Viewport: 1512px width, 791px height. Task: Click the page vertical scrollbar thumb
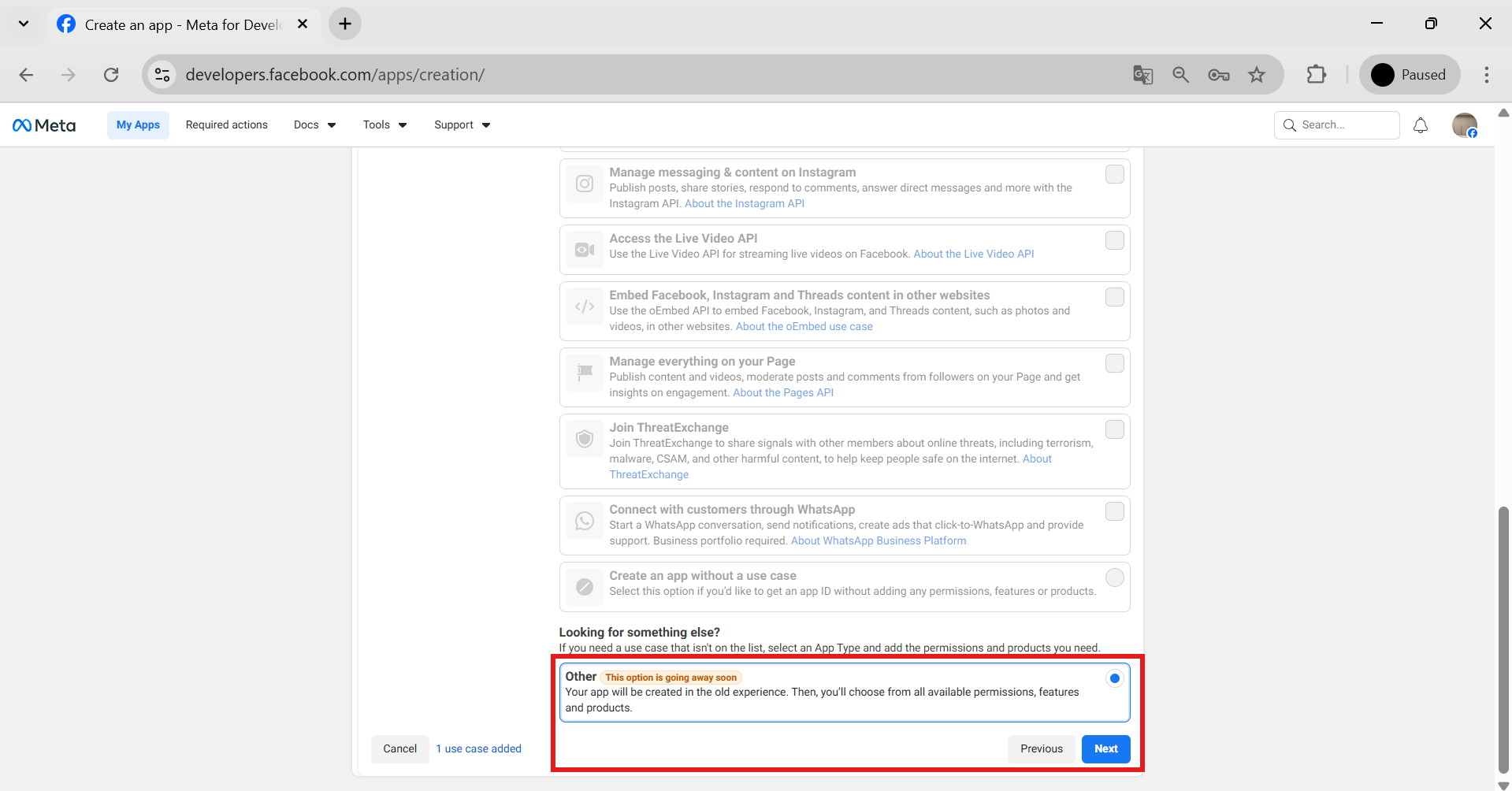[1503, 640]
